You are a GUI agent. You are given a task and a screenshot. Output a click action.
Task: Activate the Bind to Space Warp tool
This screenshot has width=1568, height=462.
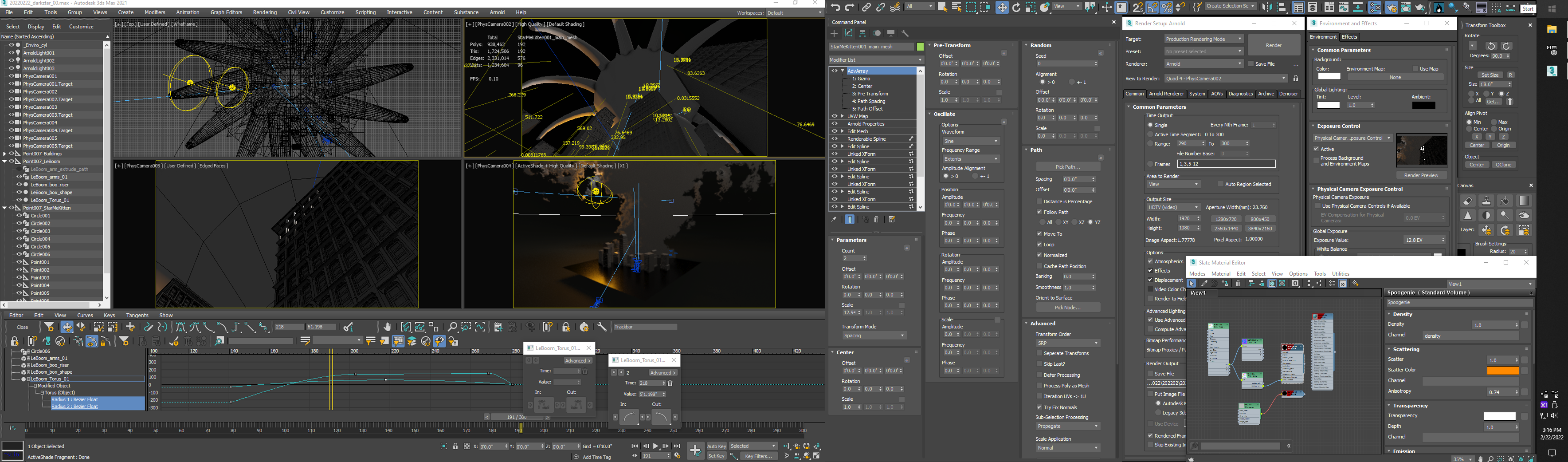[895, 7]
